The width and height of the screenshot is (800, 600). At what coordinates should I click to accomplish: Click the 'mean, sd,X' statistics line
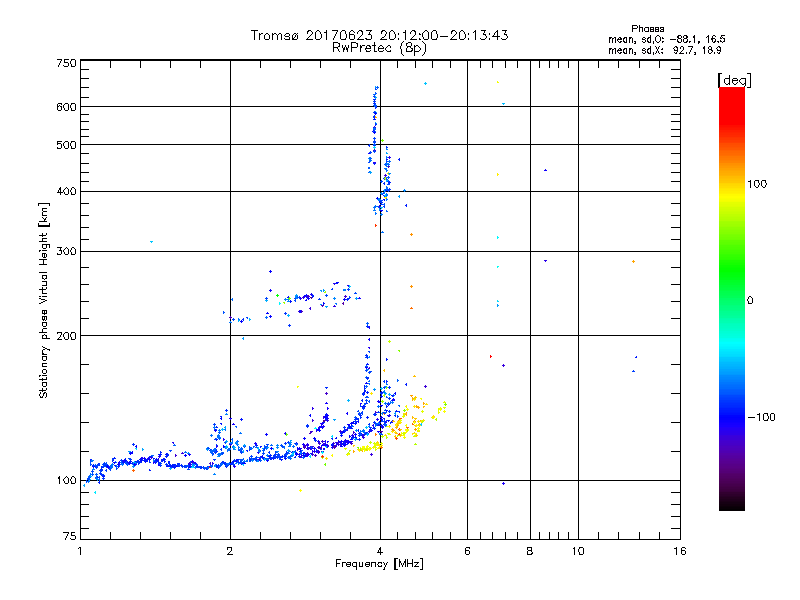(x=665, y=51)
